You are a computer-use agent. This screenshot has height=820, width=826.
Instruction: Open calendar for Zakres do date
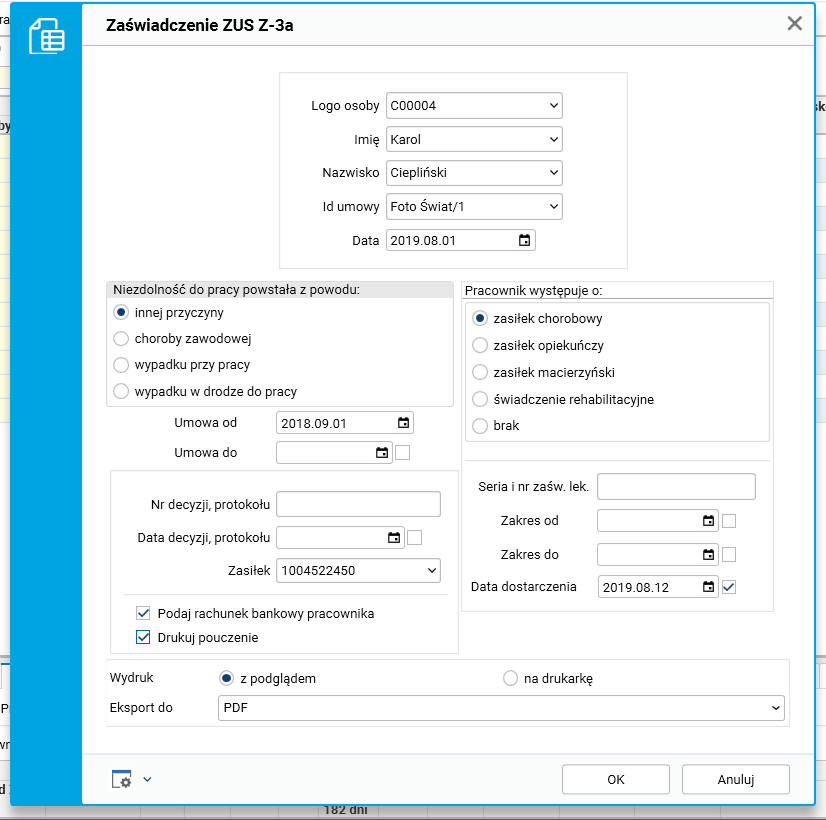[x=709, y=555]
